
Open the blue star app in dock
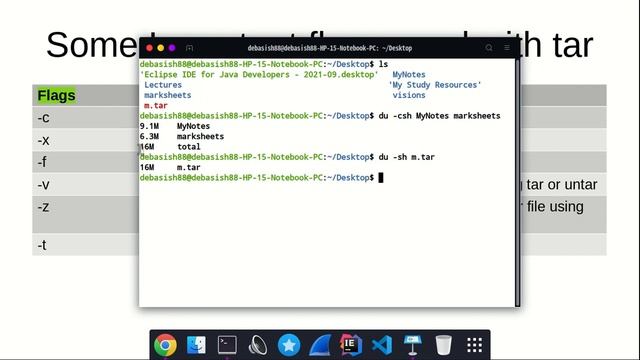point(289,345)
